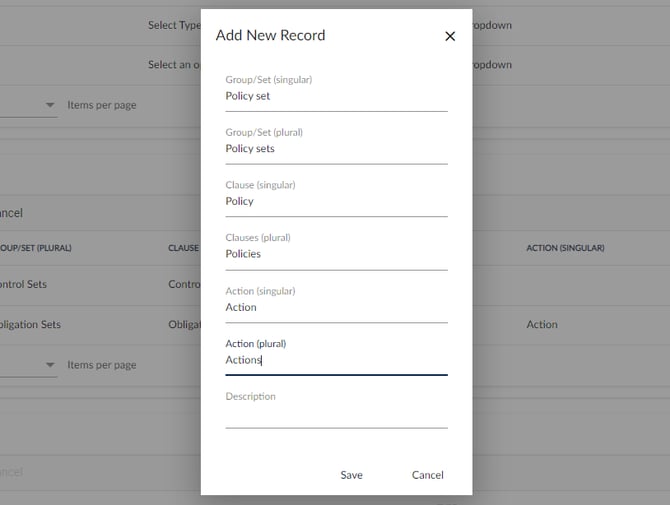
Task: Sort by Action (Singular) column header
Action: pyautogui.click(x=565, y=248)
